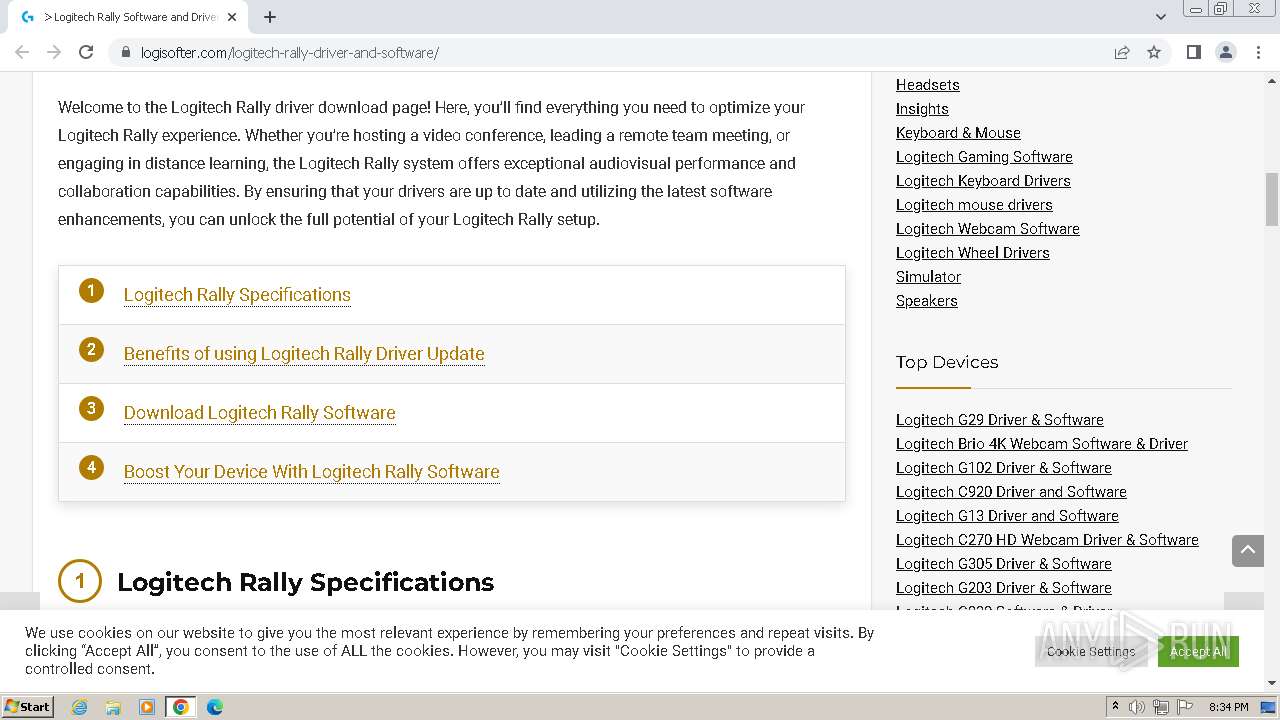Accept all cookies
Screen dimensions: 1280x720
[x=1198, y=651]
